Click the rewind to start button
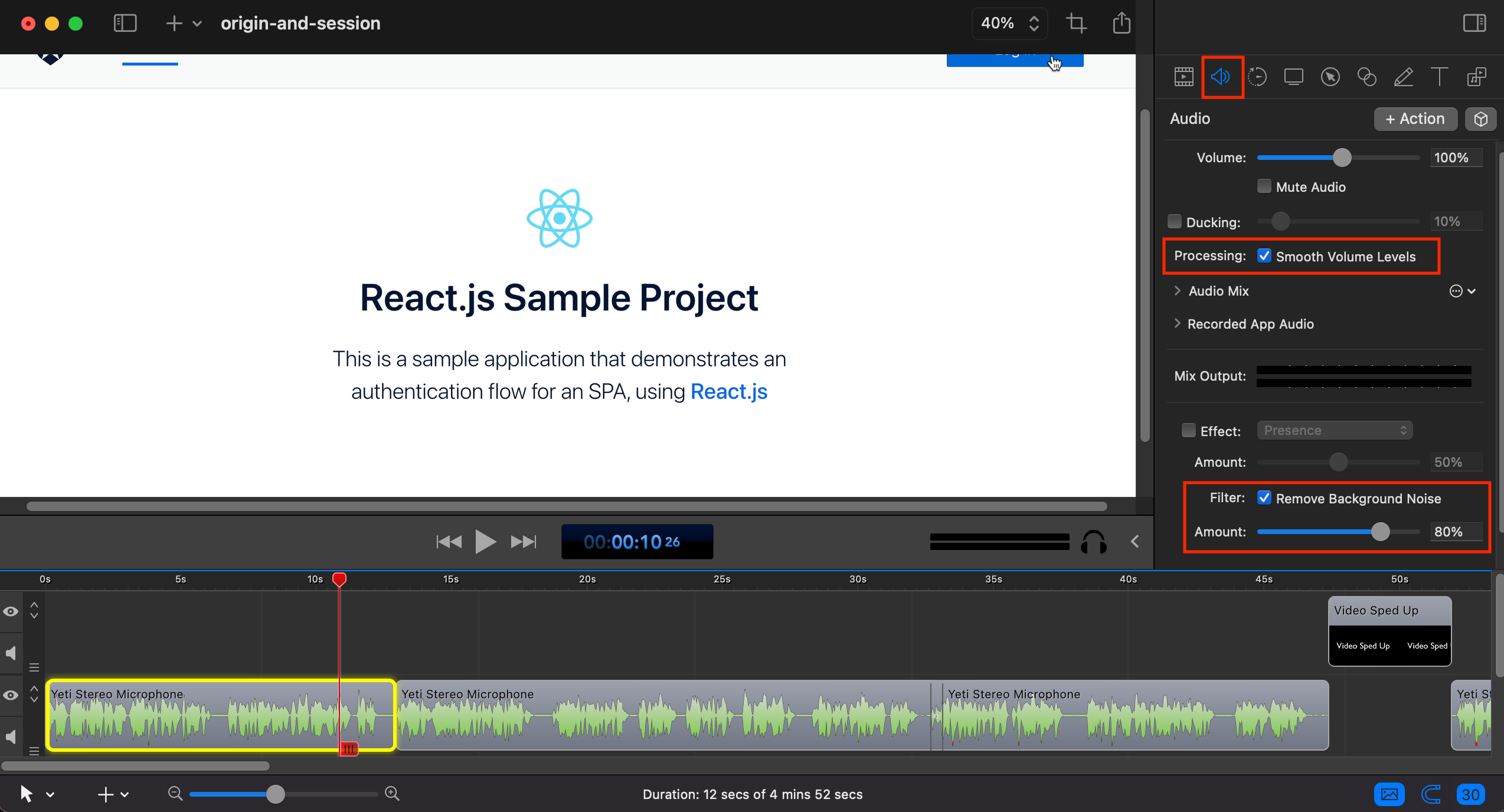1504x812 pixels. tap(449, 542)
